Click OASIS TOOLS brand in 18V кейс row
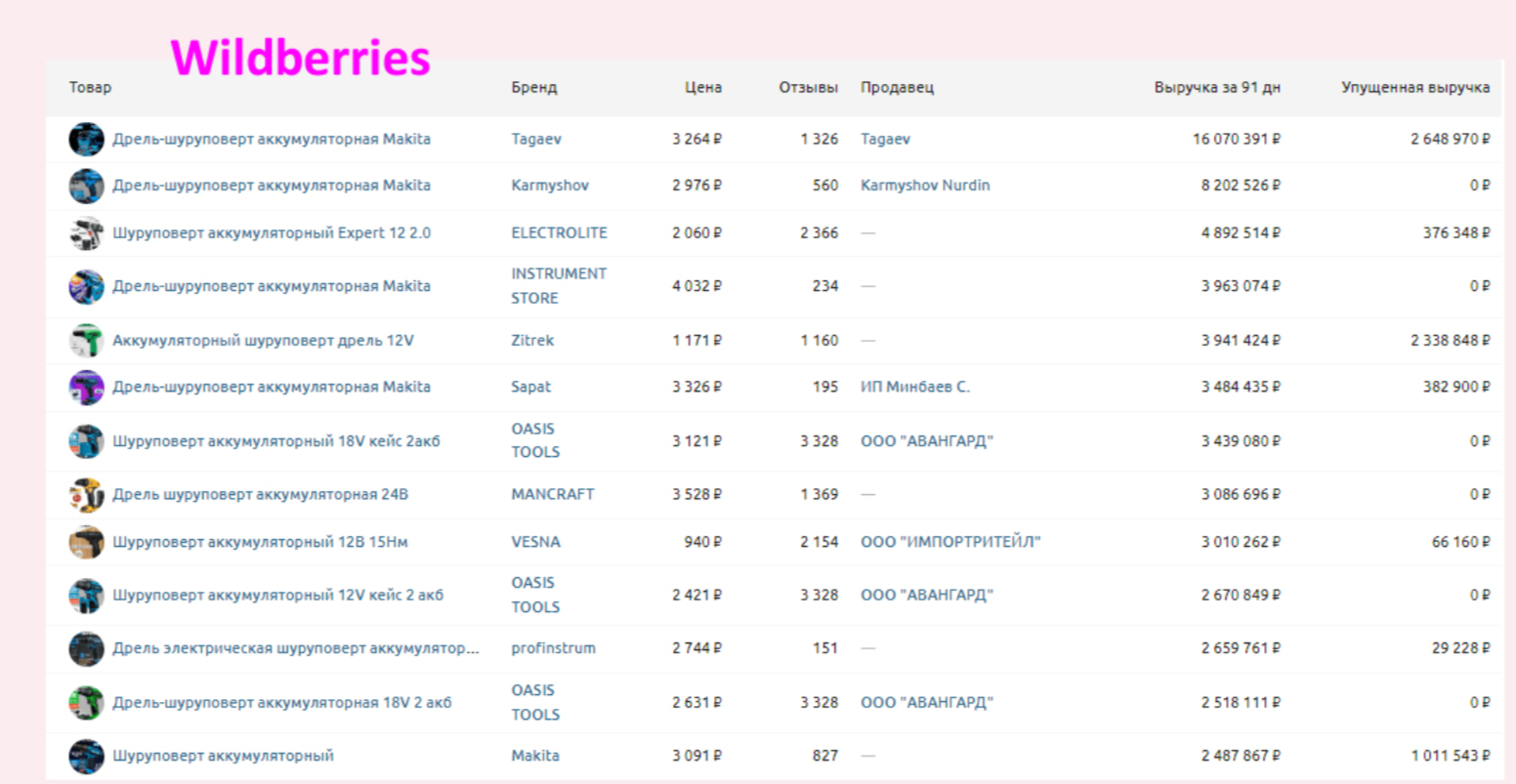This screenshot has width=1516, height=784. pyautogui.click(x=535, y=440)
